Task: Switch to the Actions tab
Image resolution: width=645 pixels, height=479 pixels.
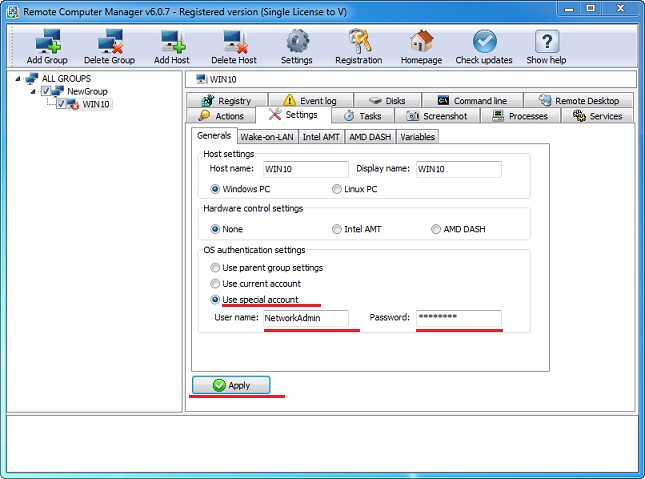Action: (221, 116)
